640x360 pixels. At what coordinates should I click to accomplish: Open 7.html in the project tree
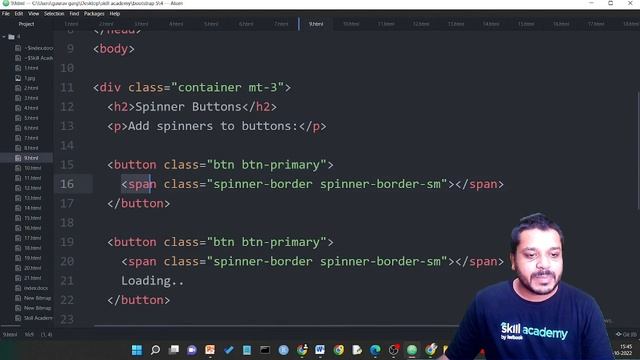[31, 138]
